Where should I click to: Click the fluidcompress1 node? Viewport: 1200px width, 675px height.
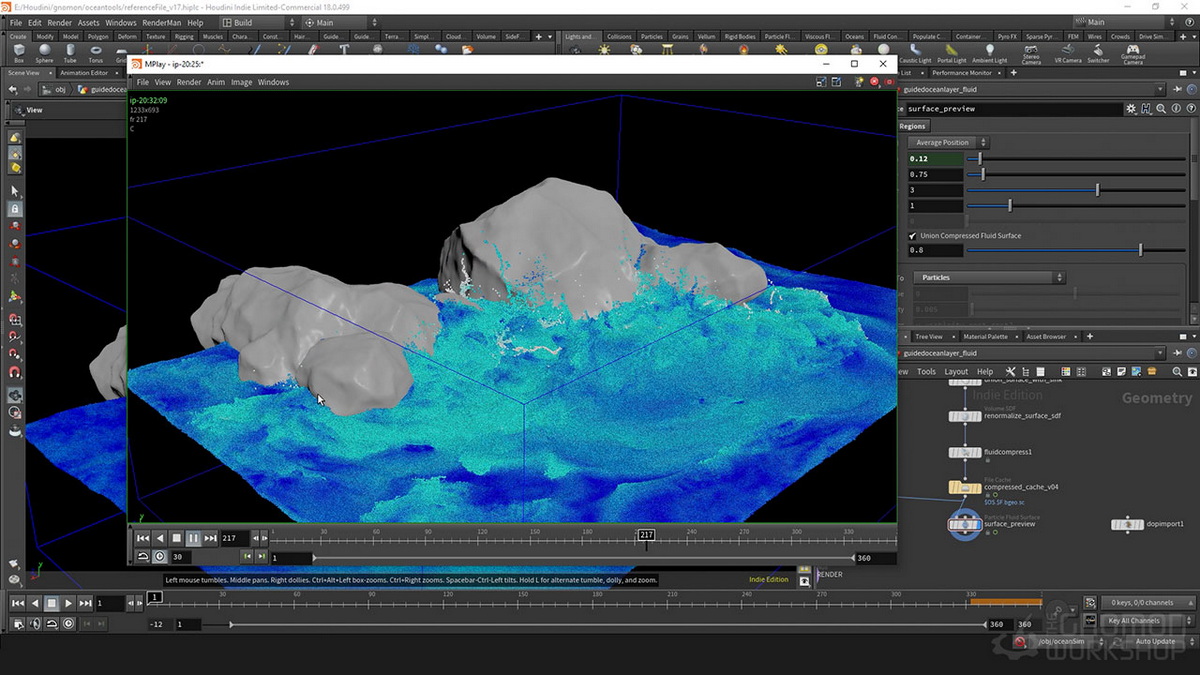[x=964, y=452]
